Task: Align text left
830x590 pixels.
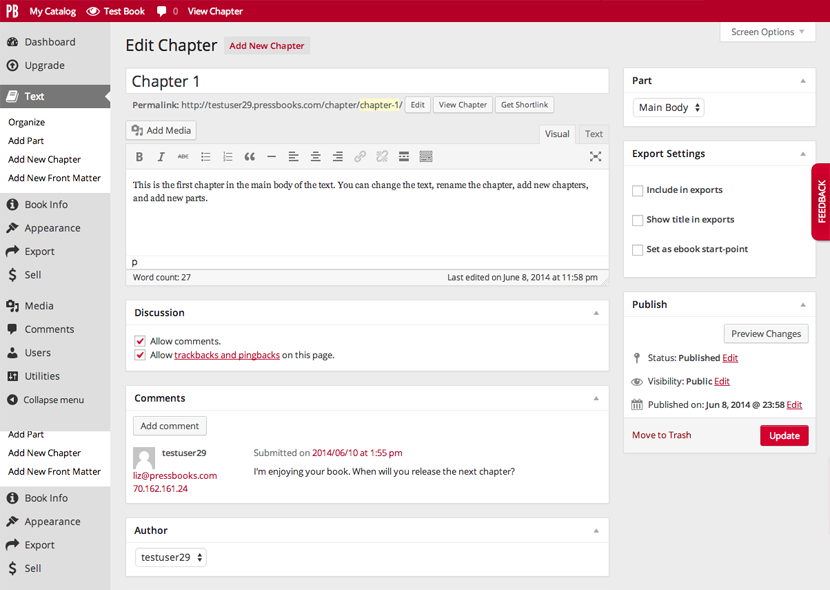Action: tap(293, 157)
